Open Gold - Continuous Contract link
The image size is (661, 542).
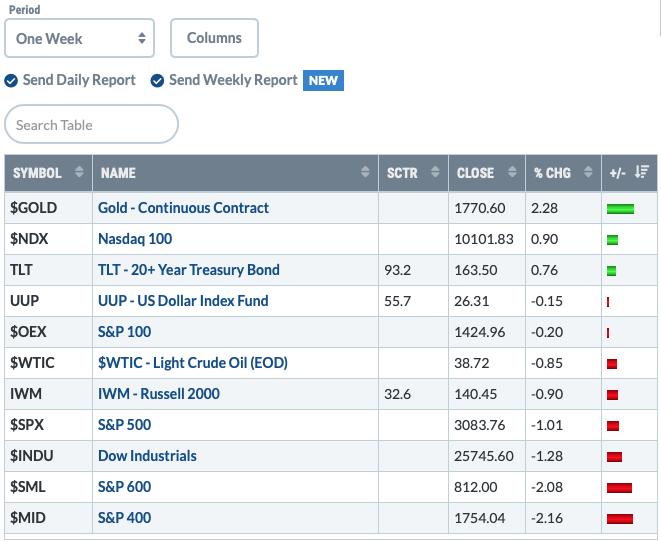pyautogui.click(x=183, y=208)
